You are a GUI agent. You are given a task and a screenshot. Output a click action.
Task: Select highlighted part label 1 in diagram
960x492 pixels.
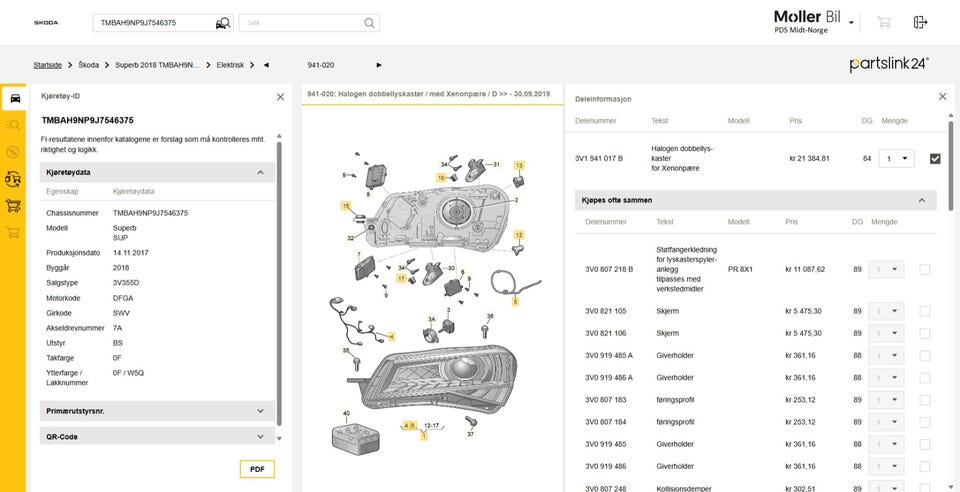pyautogui.click(x=424, y=436)
